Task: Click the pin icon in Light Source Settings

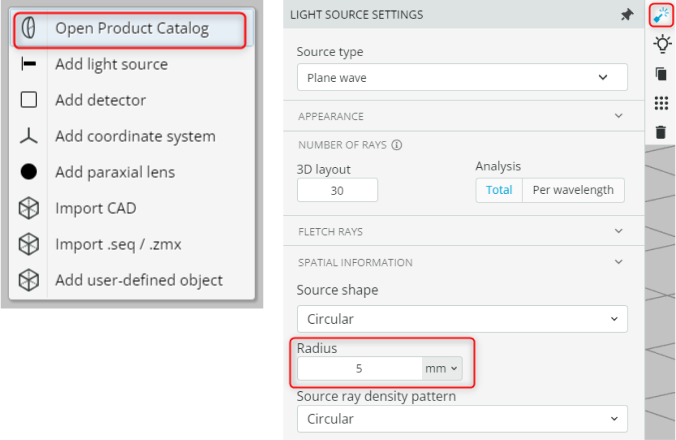Action: pos(626,15)
